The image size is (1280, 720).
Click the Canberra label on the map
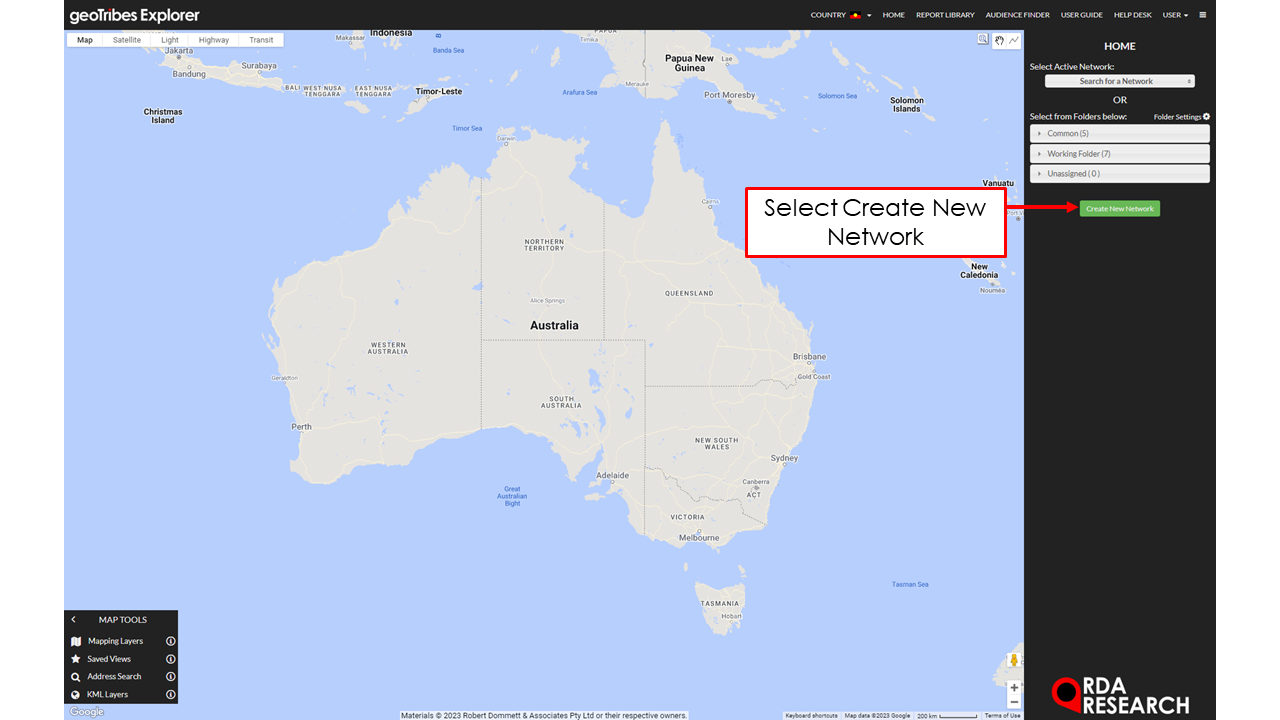(756, 482)
